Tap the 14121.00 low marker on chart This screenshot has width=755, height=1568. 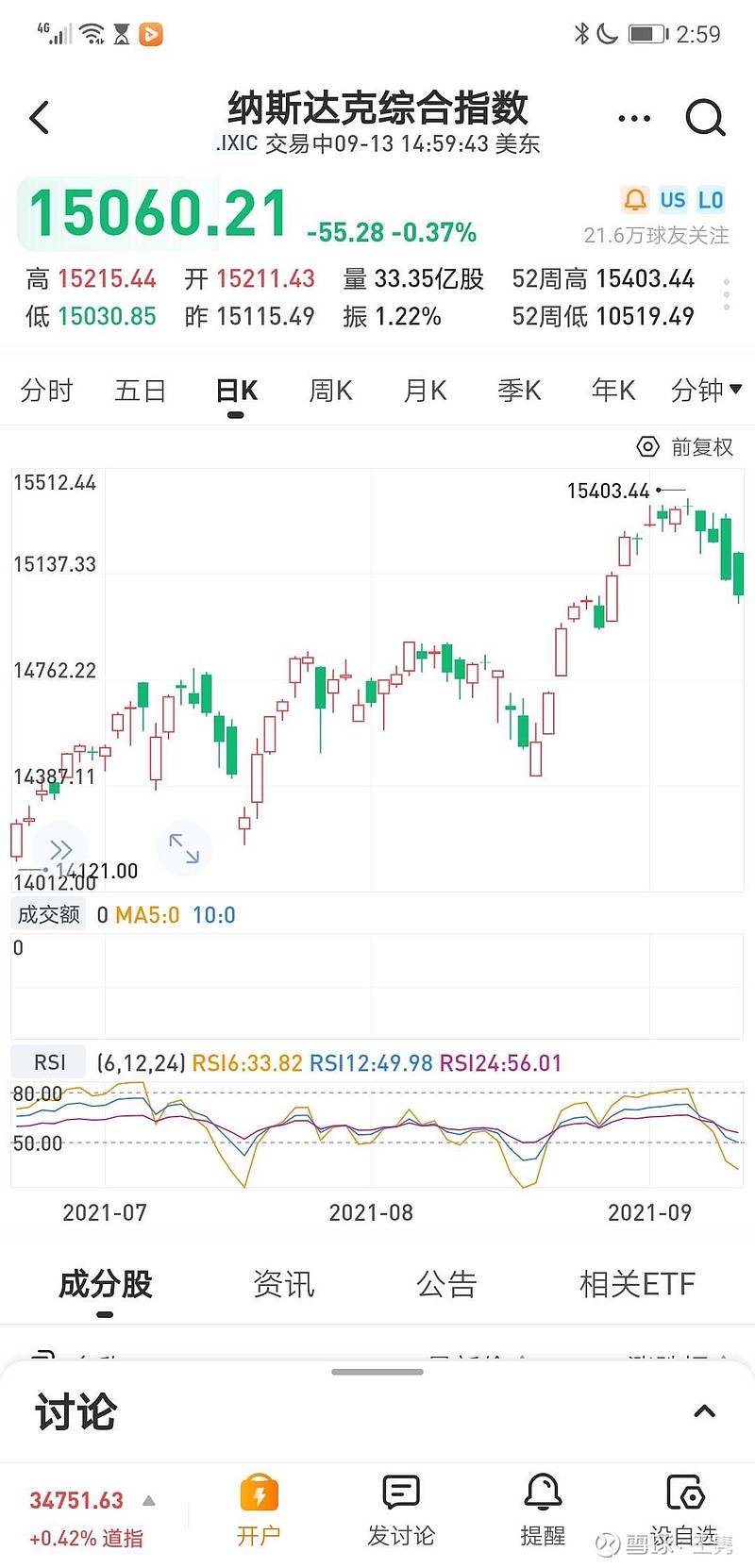(x=96, y=871)
